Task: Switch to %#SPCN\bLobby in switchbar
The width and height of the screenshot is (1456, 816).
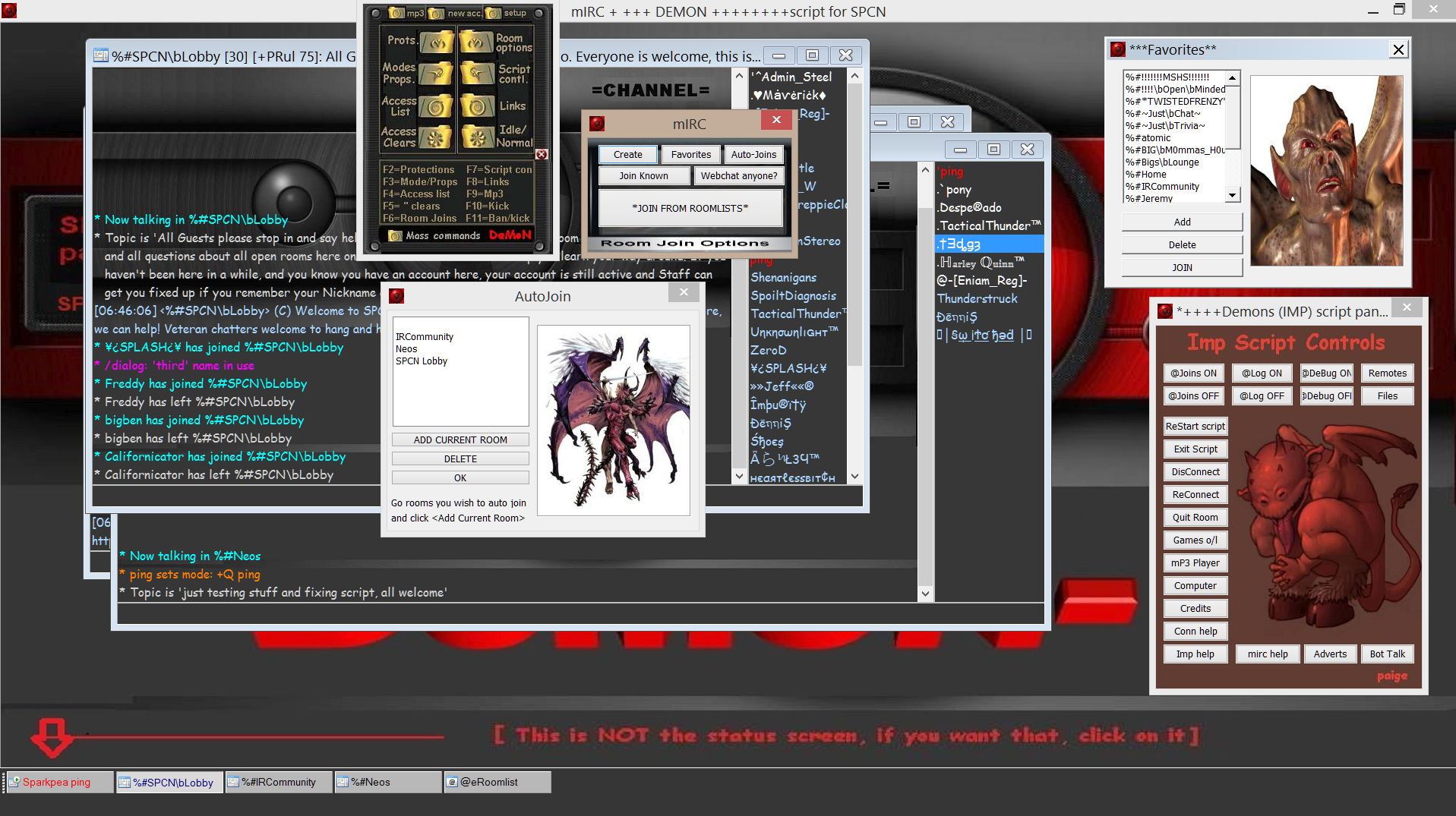Action: point(170,782)
